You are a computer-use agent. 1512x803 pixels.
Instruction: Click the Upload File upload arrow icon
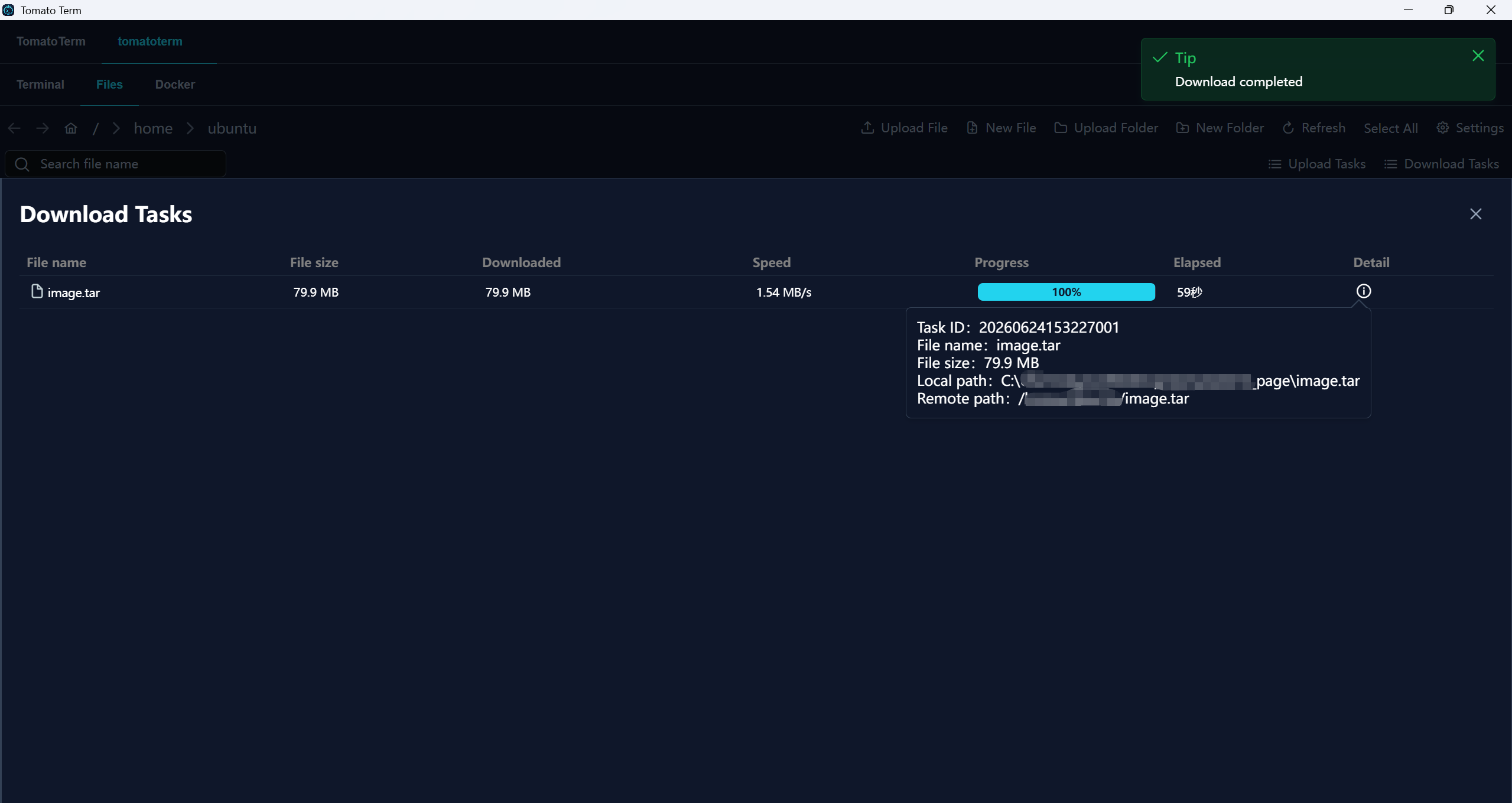(867, 128)
